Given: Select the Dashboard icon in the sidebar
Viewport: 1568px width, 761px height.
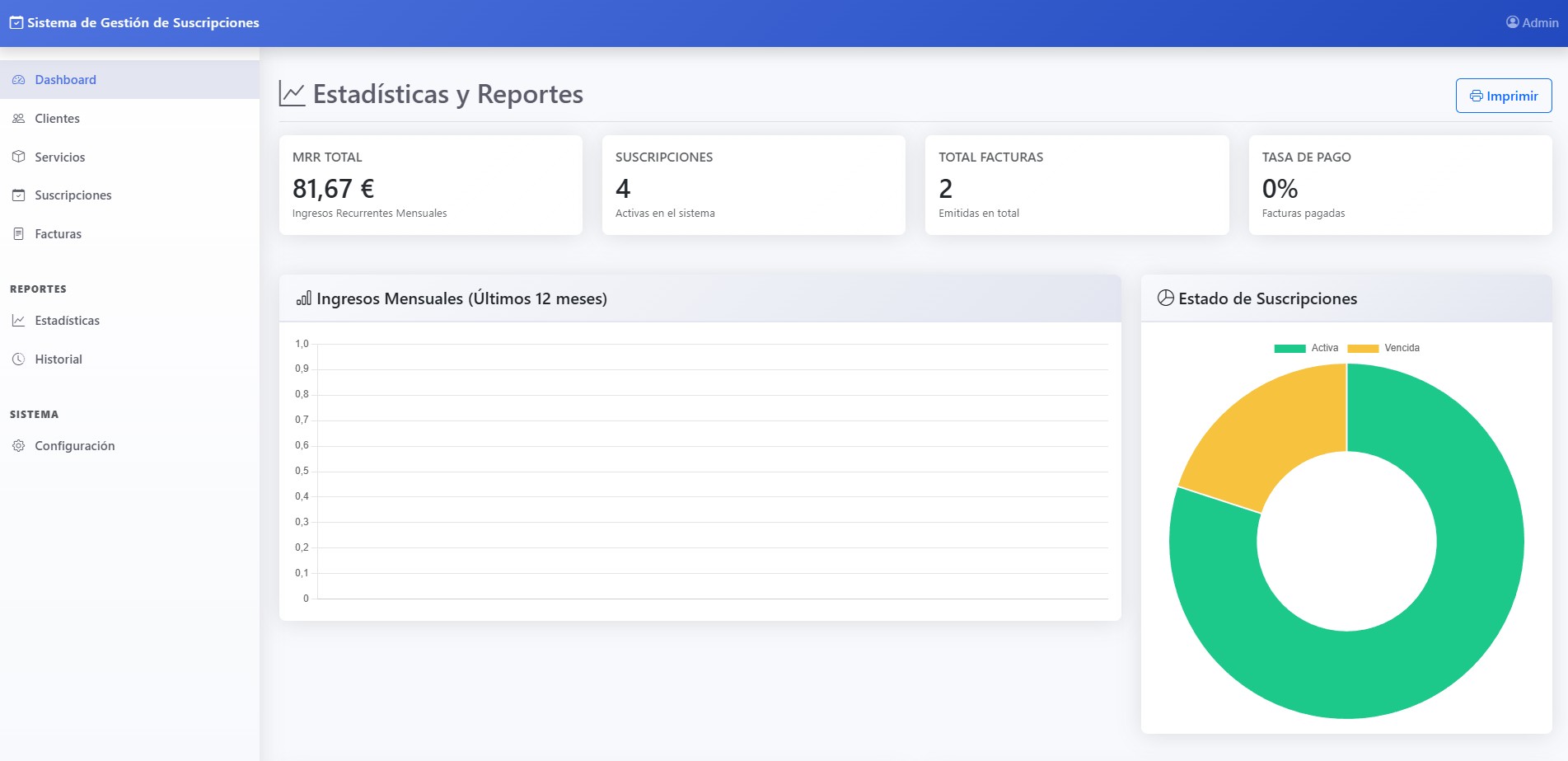Looking at the screenshot, I should tap(18, 79).
